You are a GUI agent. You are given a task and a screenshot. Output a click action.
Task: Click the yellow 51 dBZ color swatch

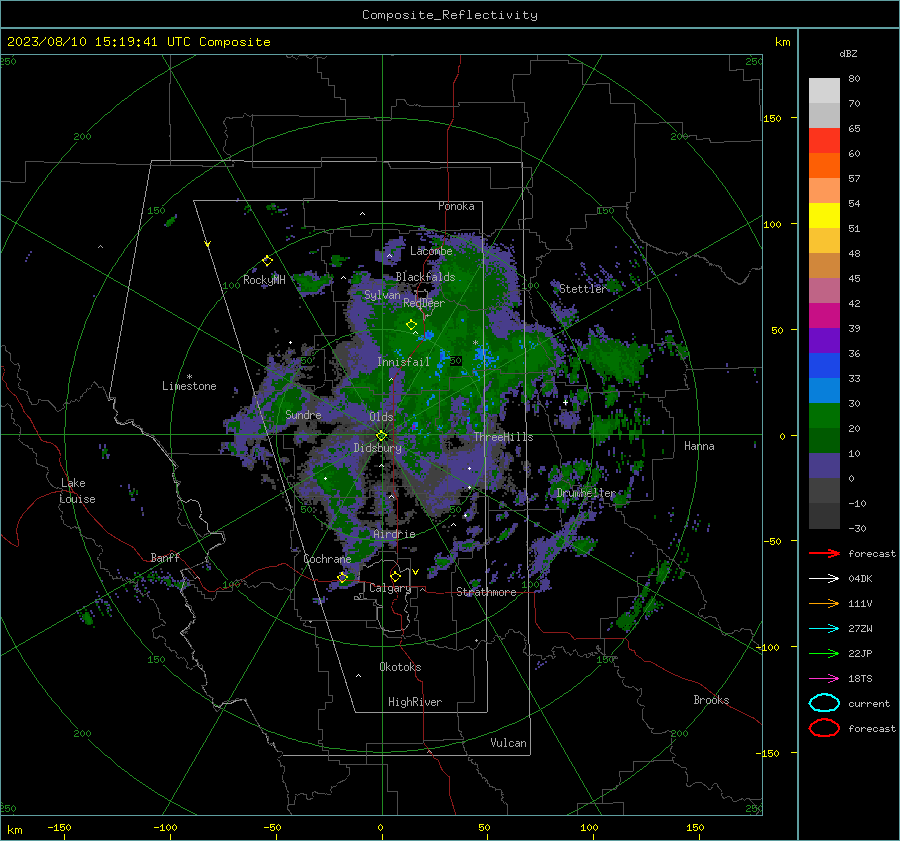coord(824,215)
